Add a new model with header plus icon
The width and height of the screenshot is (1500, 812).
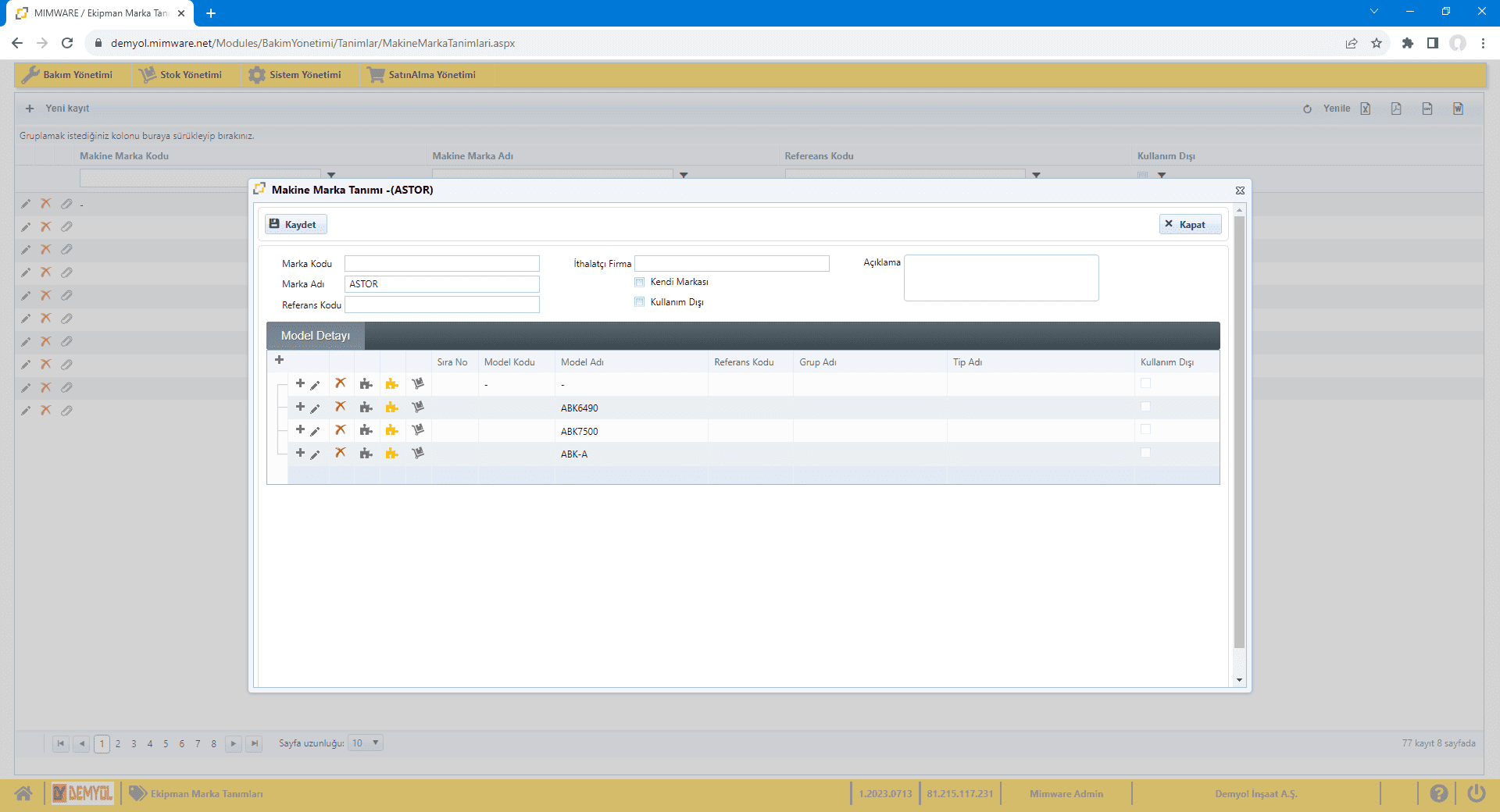click(x=279, y=360)
